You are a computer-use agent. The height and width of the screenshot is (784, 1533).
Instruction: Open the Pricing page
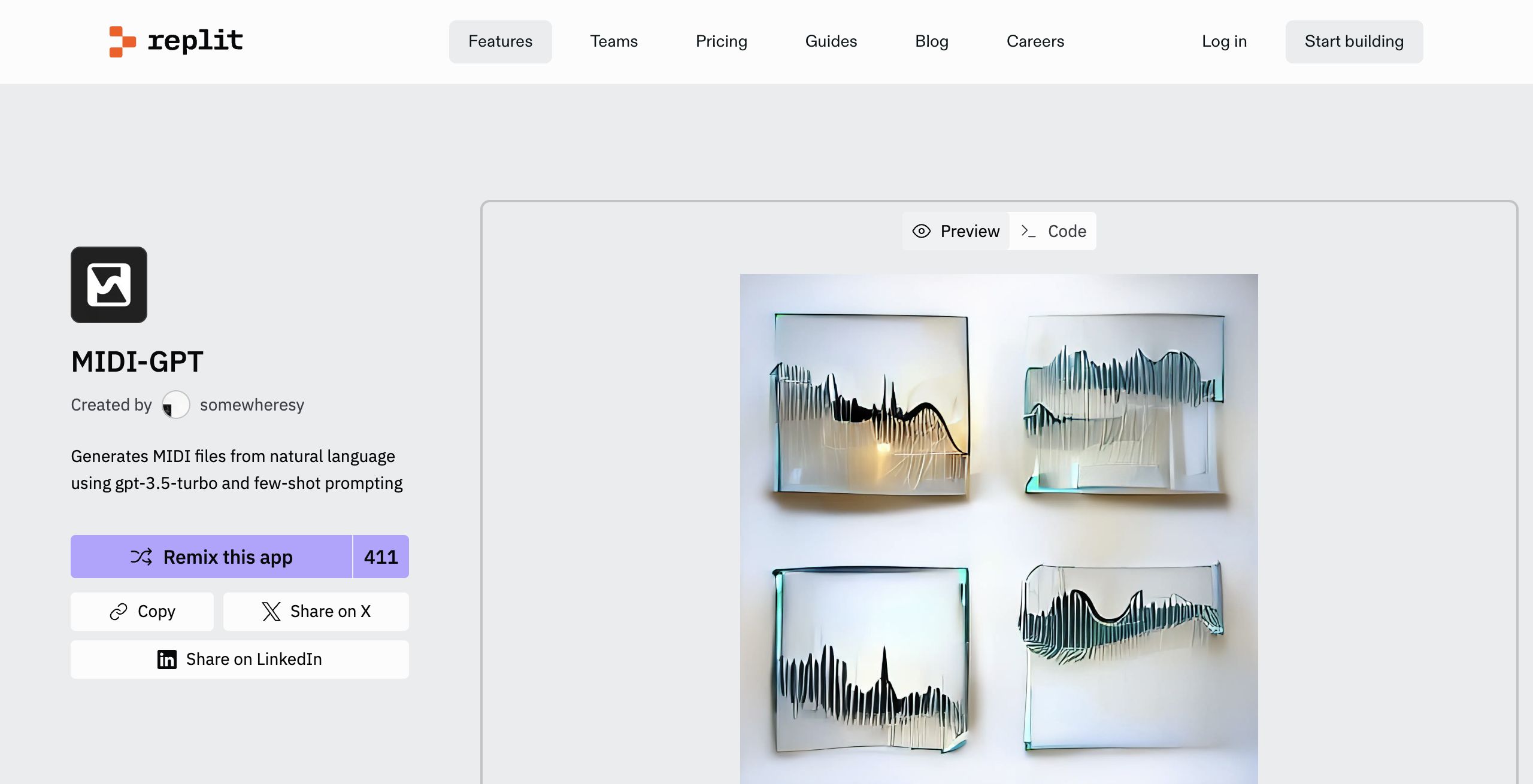tap(721, 41)
